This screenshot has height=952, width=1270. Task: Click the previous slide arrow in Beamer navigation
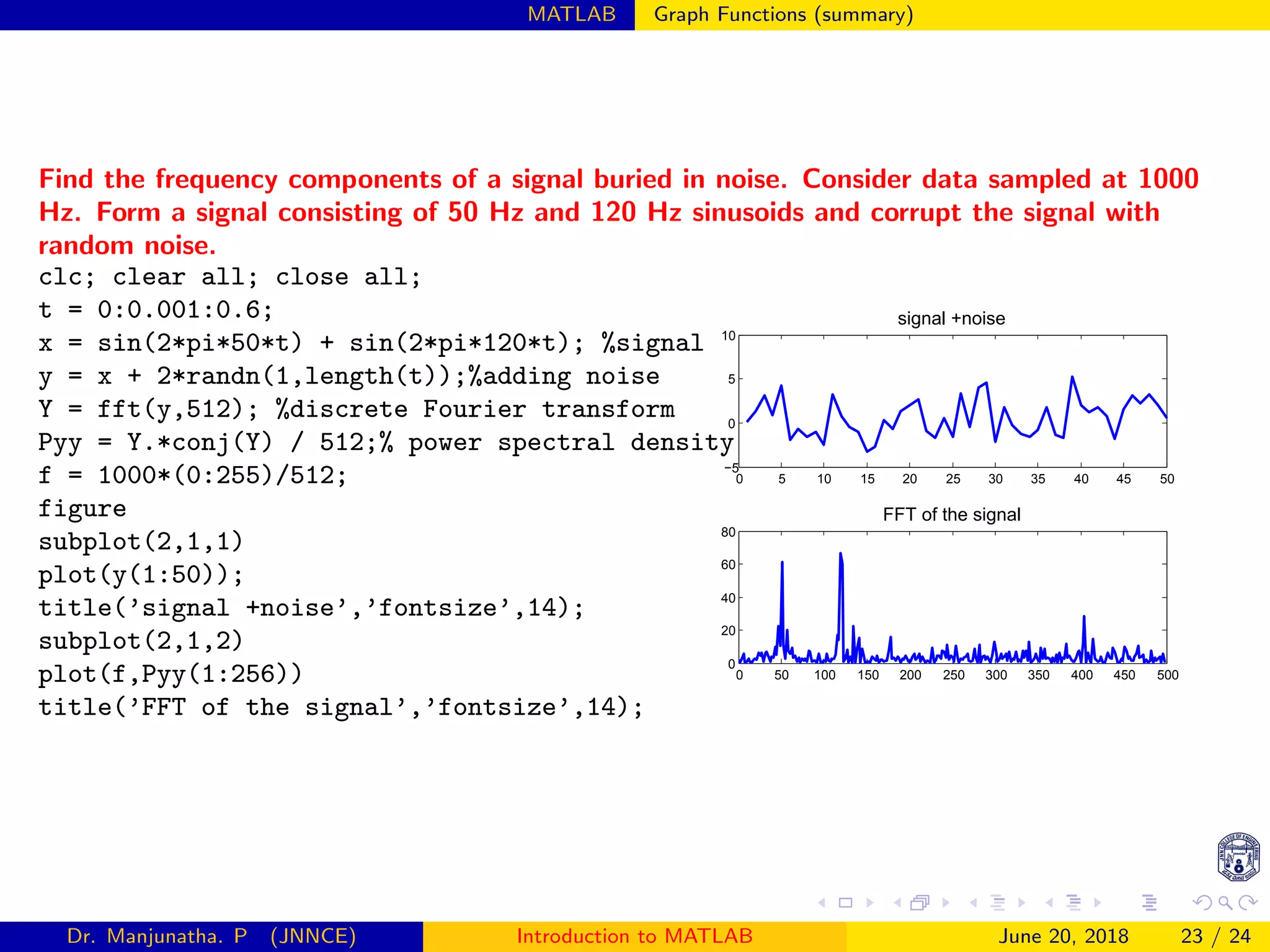(x=822, y=903)
